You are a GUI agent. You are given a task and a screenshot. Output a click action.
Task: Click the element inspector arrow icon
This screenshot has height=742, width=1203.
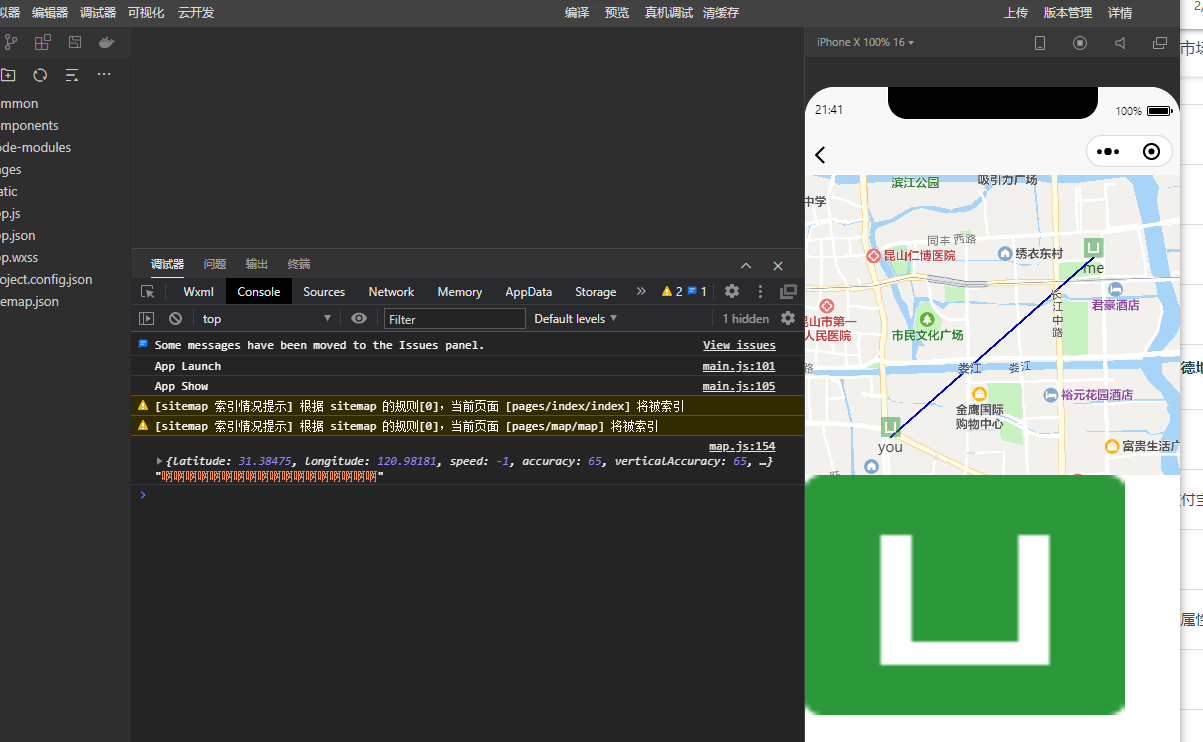148,292
